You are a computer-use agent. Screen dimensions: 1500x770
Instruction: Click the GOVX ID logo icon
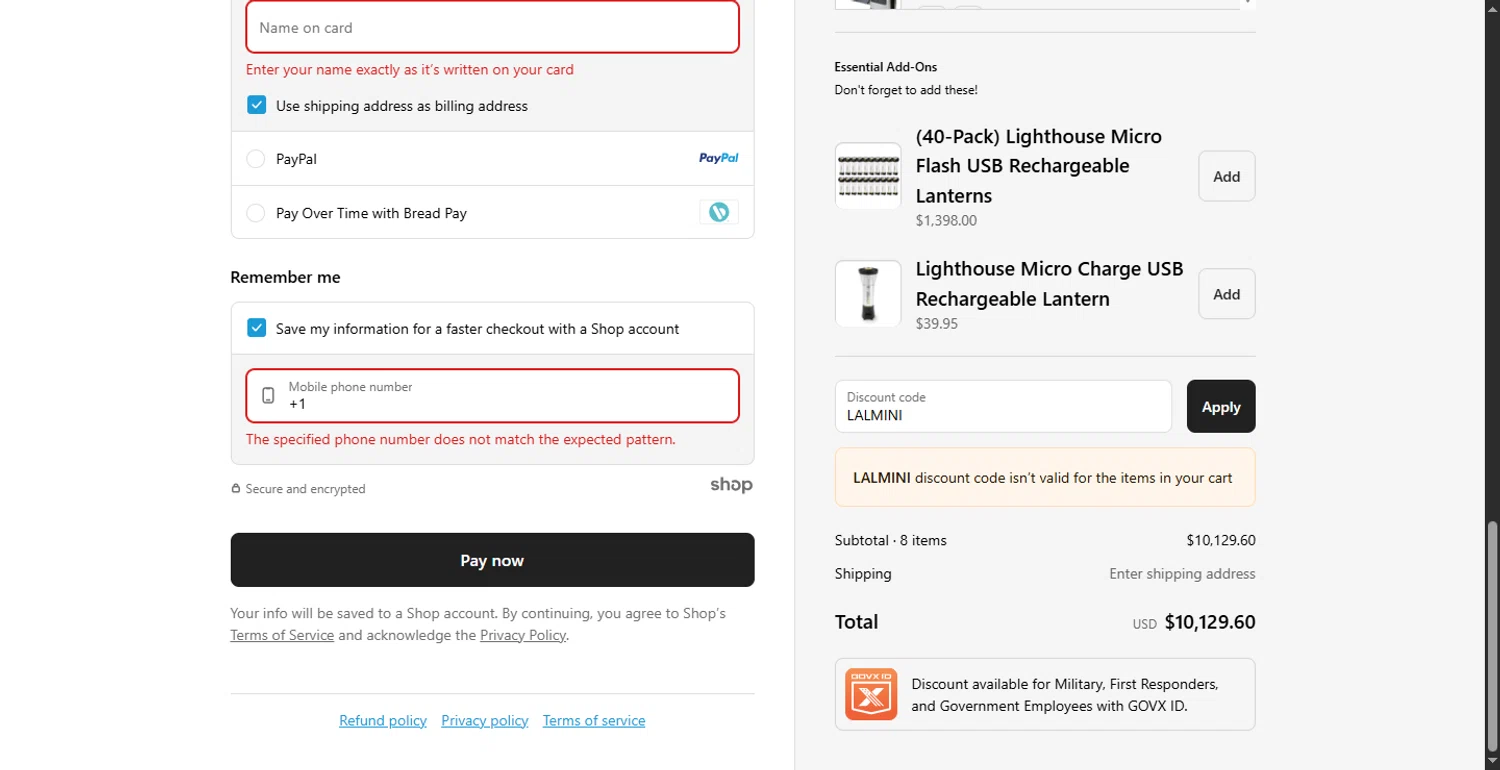pos(871,694)
